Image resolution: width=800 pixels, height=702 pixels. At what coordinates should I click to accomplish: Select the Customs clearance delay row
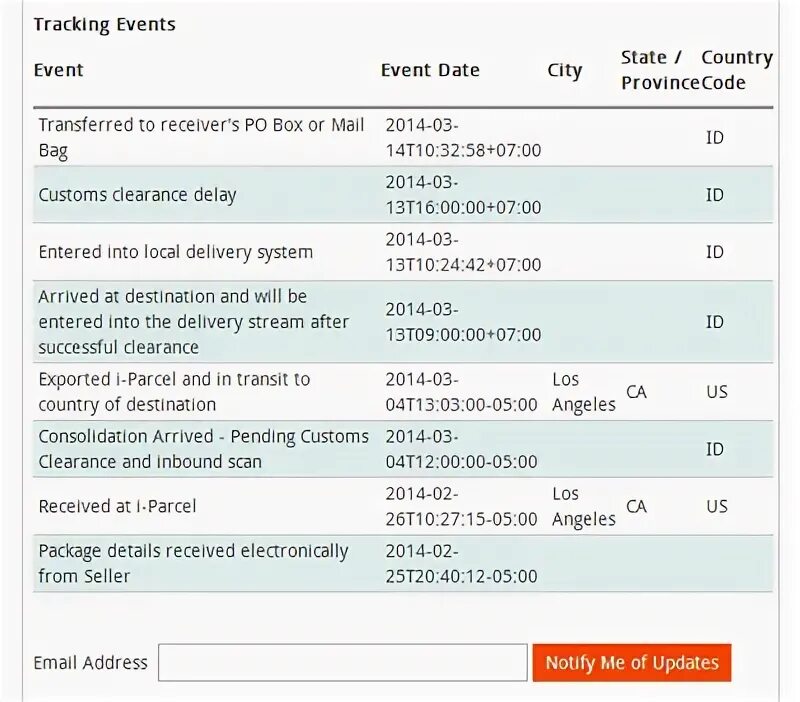[403, 194]
